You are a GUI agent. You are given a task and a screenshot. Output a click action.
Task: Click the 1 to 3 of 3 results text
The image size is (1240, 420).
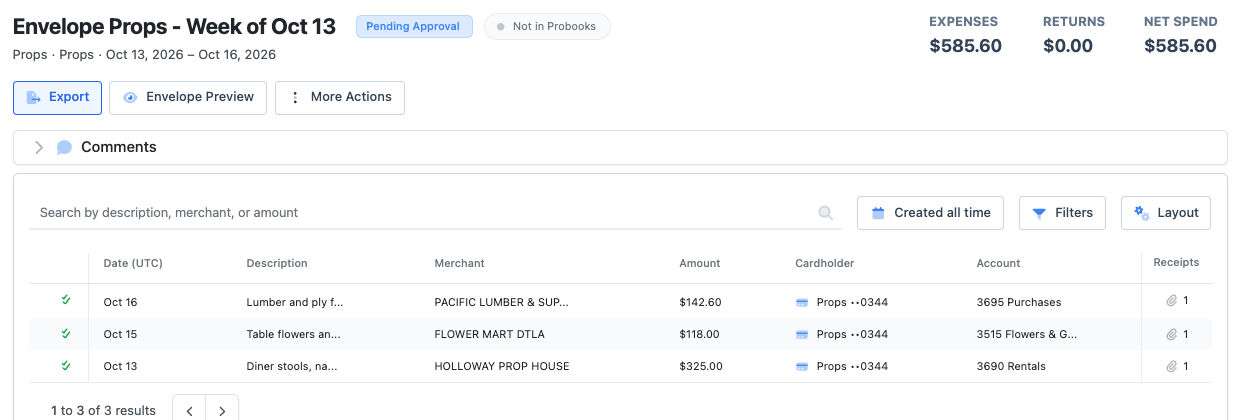point(104,410)
